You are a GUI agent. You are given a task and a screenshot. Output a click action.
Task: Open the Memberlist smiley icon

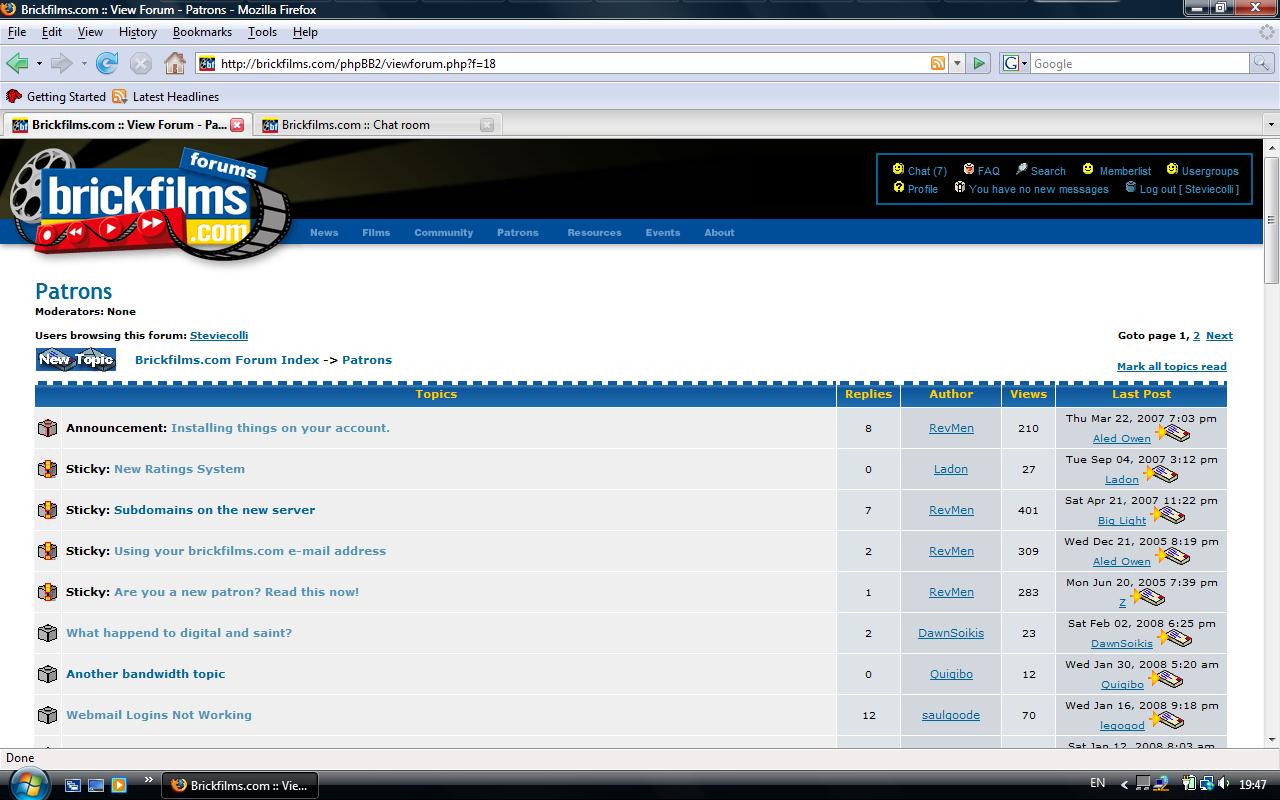tap(1087, 170)
